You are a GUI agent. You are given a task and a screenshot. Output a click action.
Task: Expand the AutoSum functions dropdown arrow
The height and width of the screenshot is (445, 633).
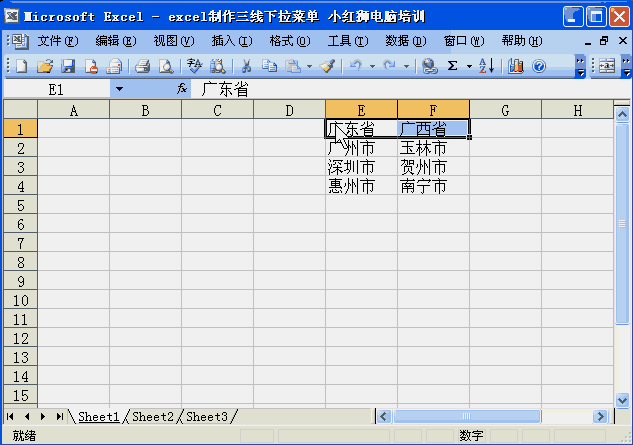(469, 66)
